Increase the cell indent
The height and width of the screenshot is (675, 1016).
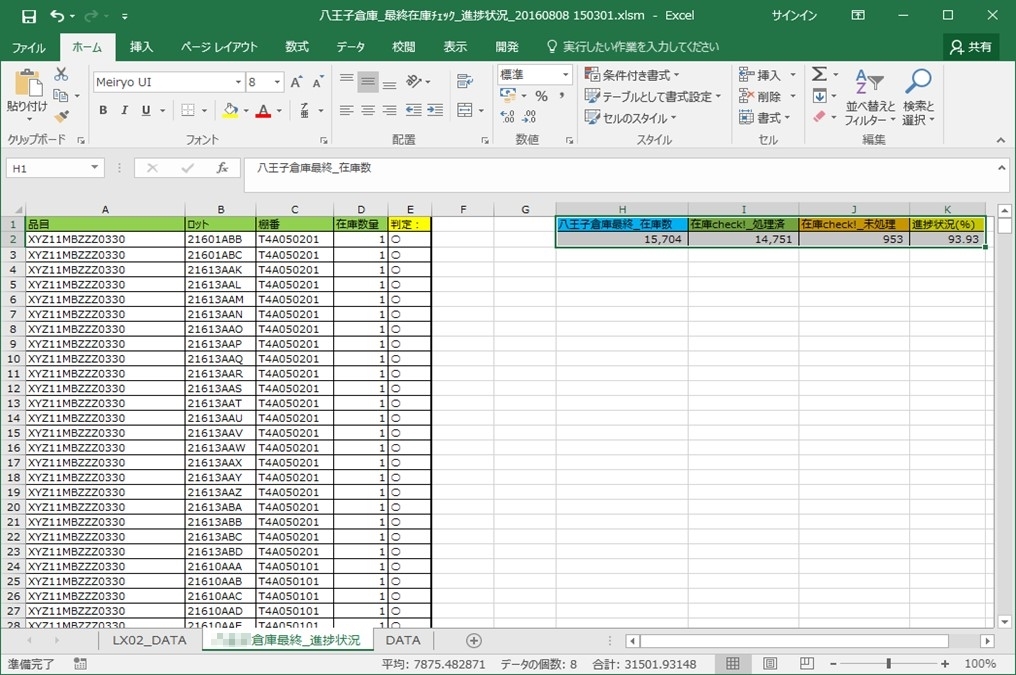435,110
